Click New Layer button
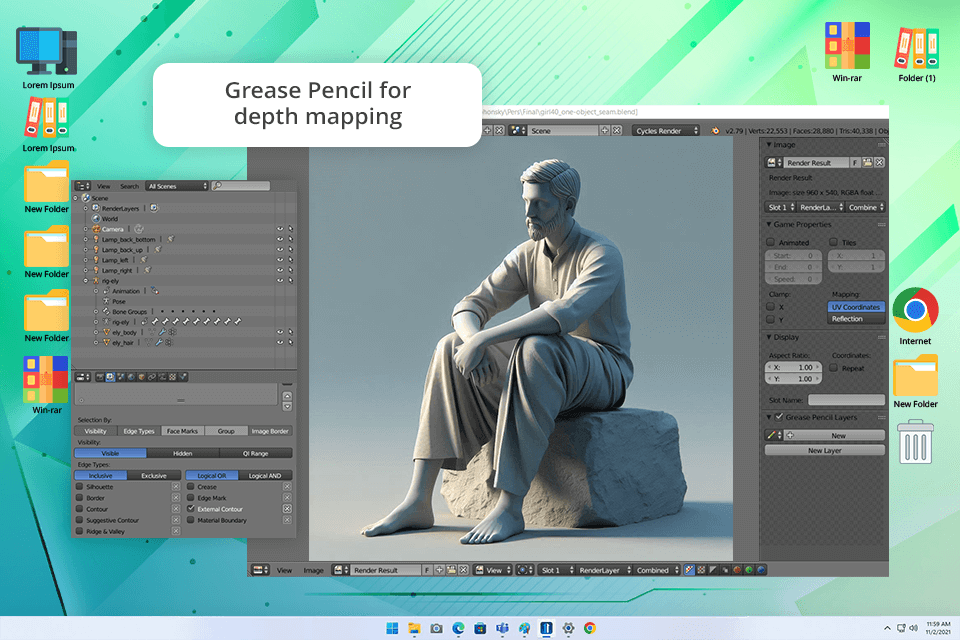Image resolution: width=960 pixels, height=640 pixels. (825, 450)
